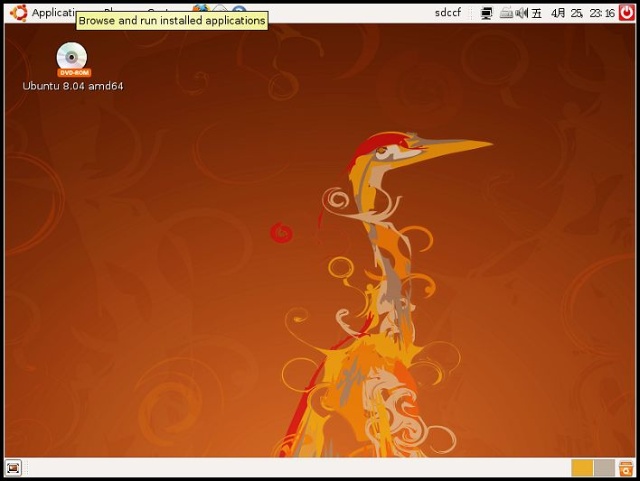Image resolution: width=640 pixels, height=481 pixels.
Task: Select the Ubuntu 8.04 amd64 DVD-ROM icon
Action: [72, 66]
